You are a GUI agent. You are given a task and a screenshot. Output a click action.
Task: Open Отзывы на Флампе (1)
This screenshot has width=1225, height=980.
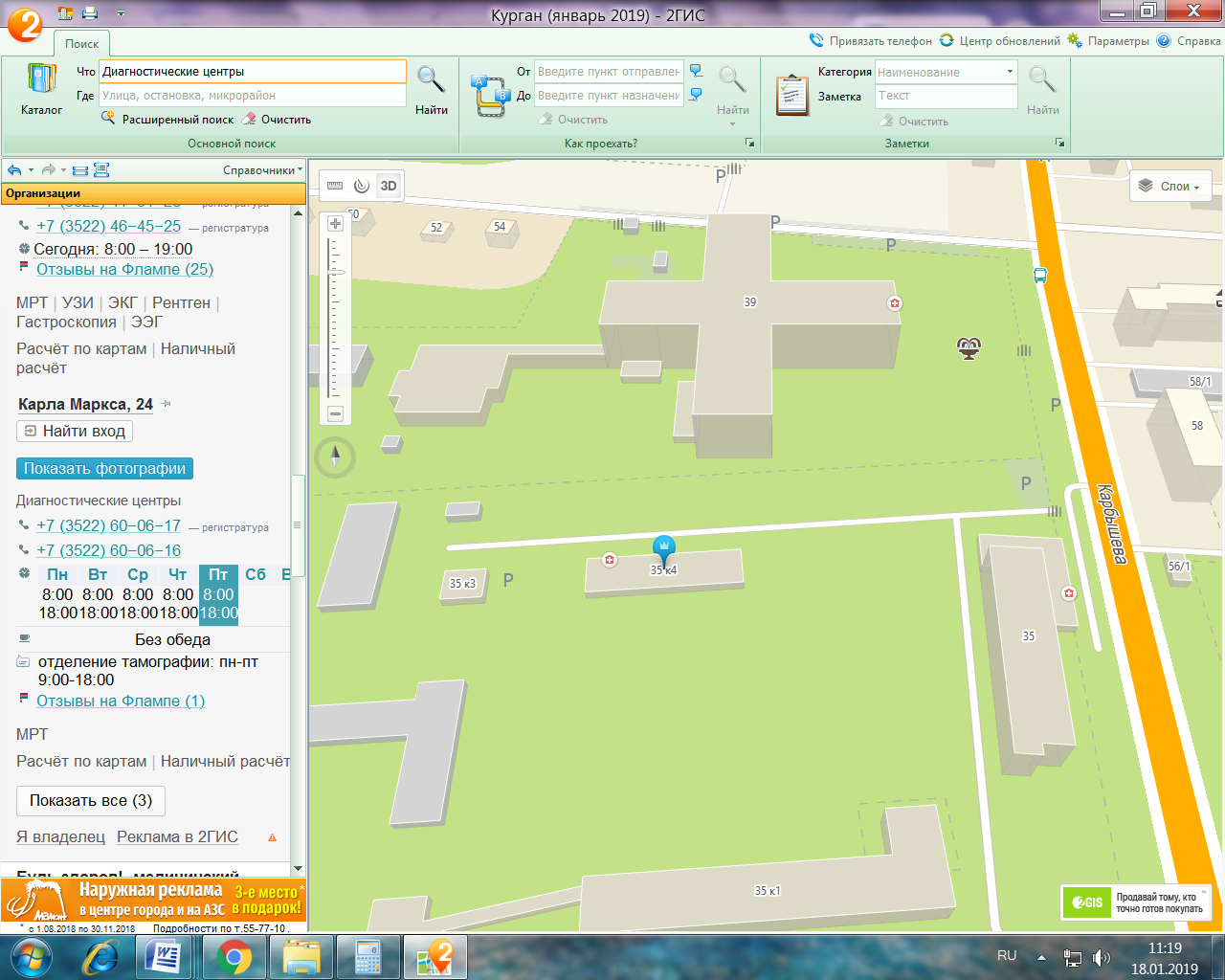[121, 702]
